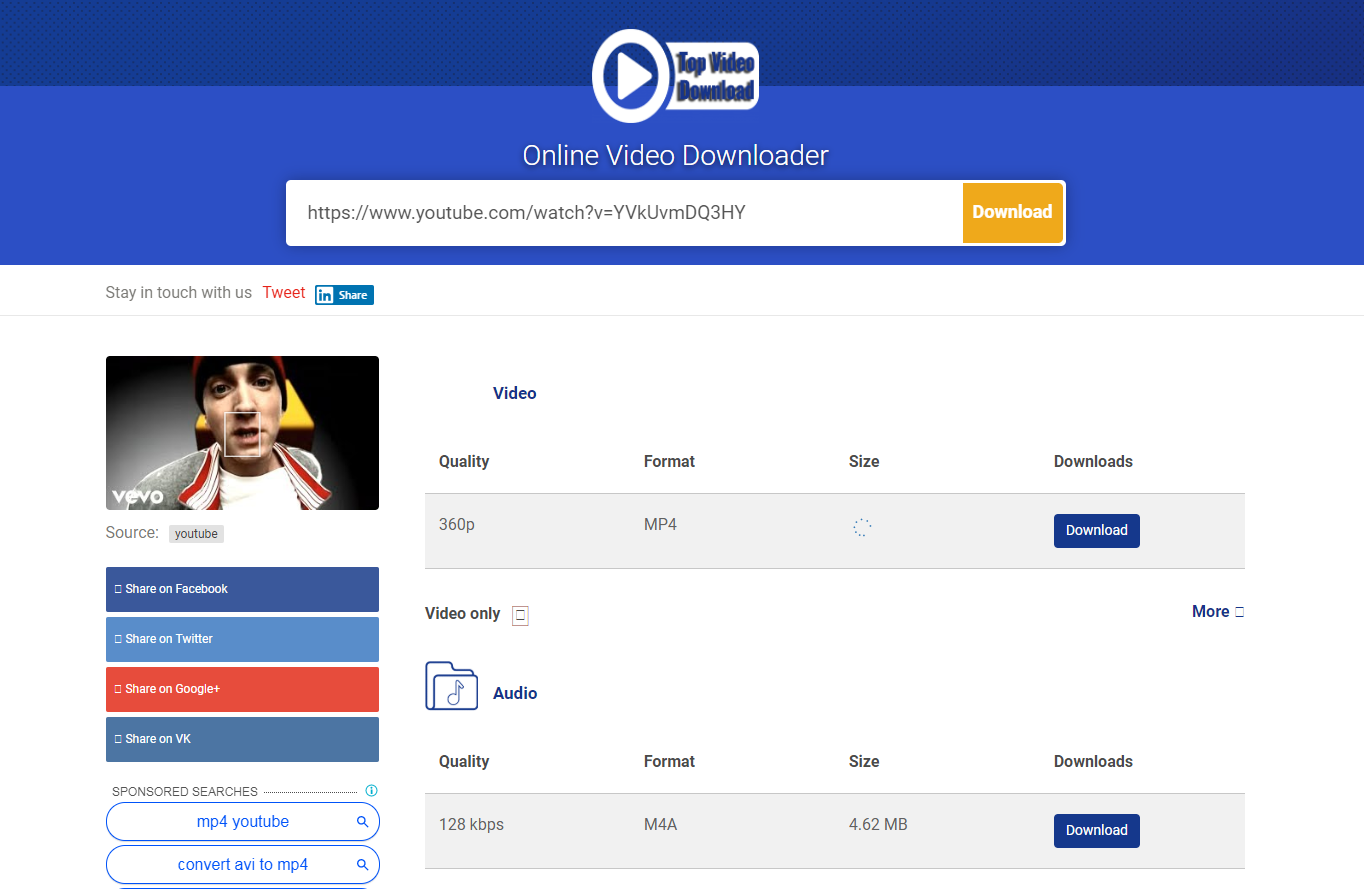Click the search icon in 'mp4 youtube' pill
This screenshot has height=889, width=1364.
point(363,822)
